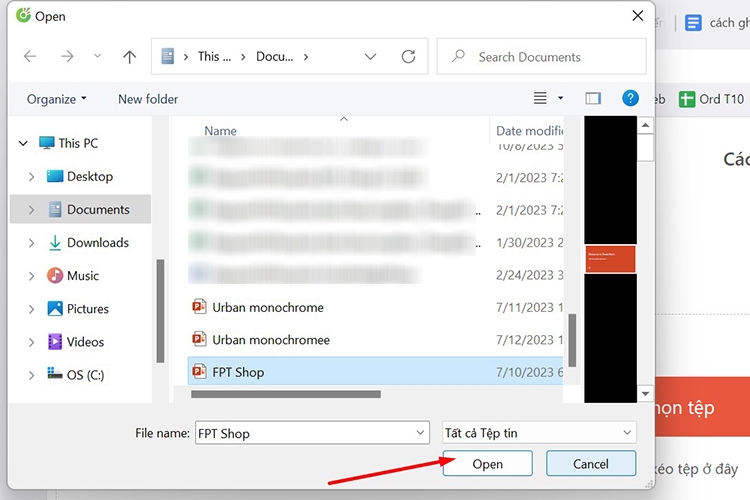Sort files by Name column header
The width and height of the screenshot is (750, 500).
click(220, 131)
